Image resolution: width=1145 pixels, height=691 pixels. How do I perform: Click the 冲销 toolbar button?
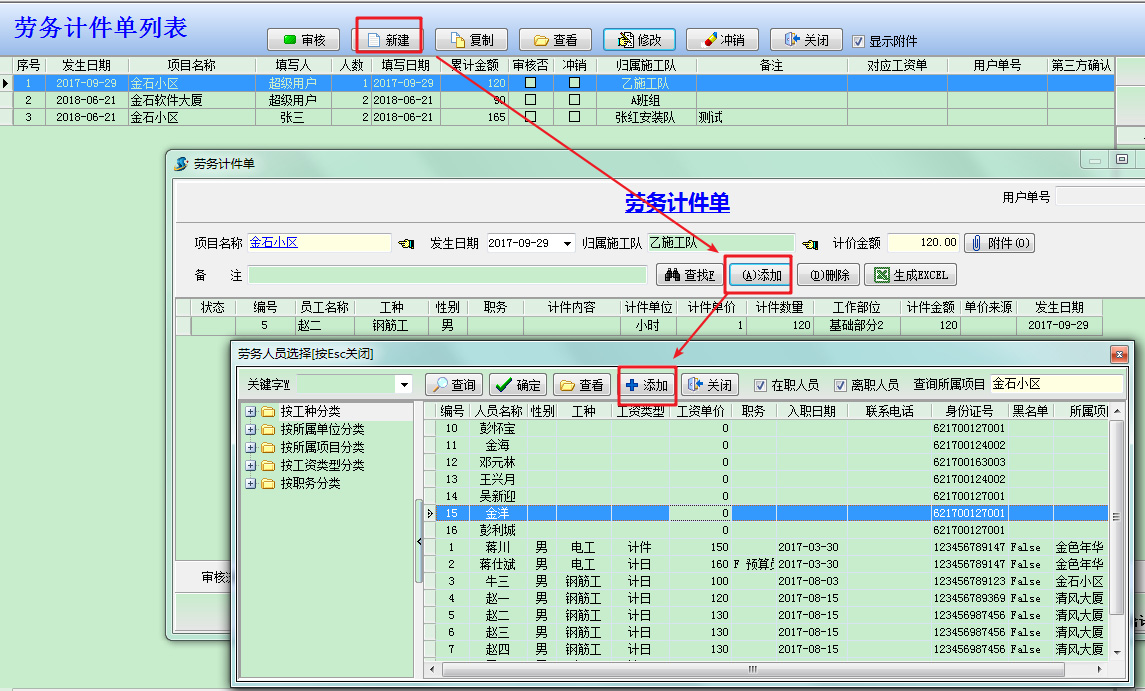tap(723, 39)
